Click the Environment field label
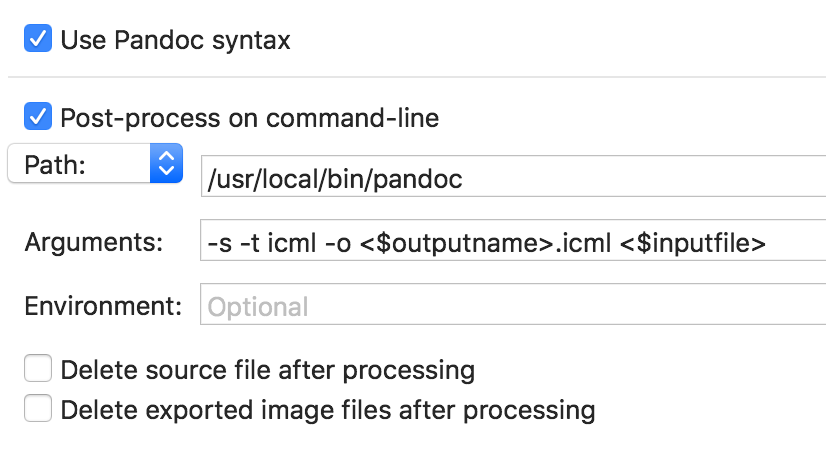This screenshot has width=826, height=460. click(103, 306)
